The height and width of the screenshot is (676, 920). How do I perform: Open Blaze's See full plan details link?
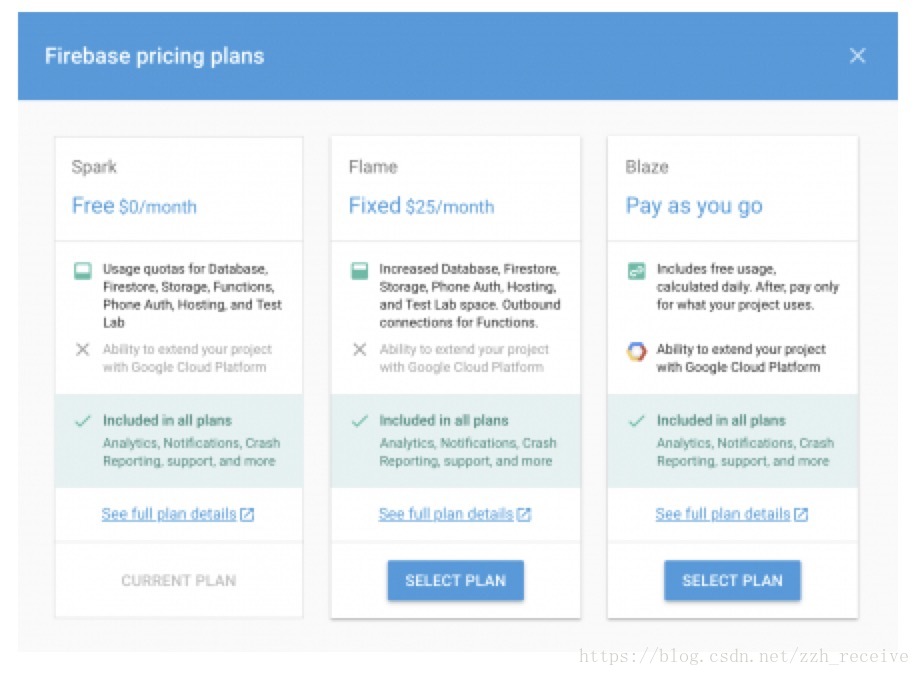722,514
